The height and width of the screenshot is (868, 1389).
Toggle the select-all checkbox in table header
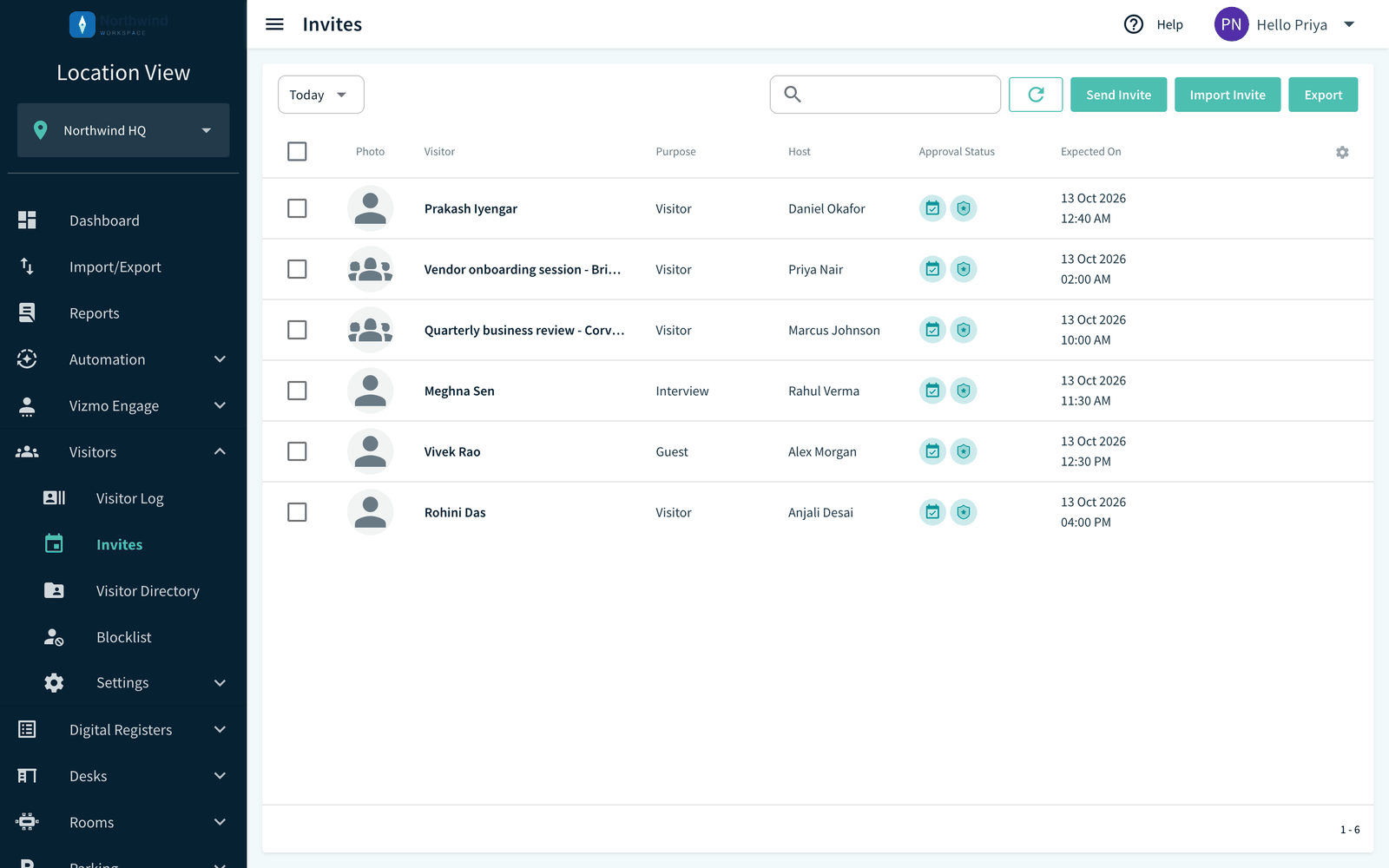click(297, 151)
